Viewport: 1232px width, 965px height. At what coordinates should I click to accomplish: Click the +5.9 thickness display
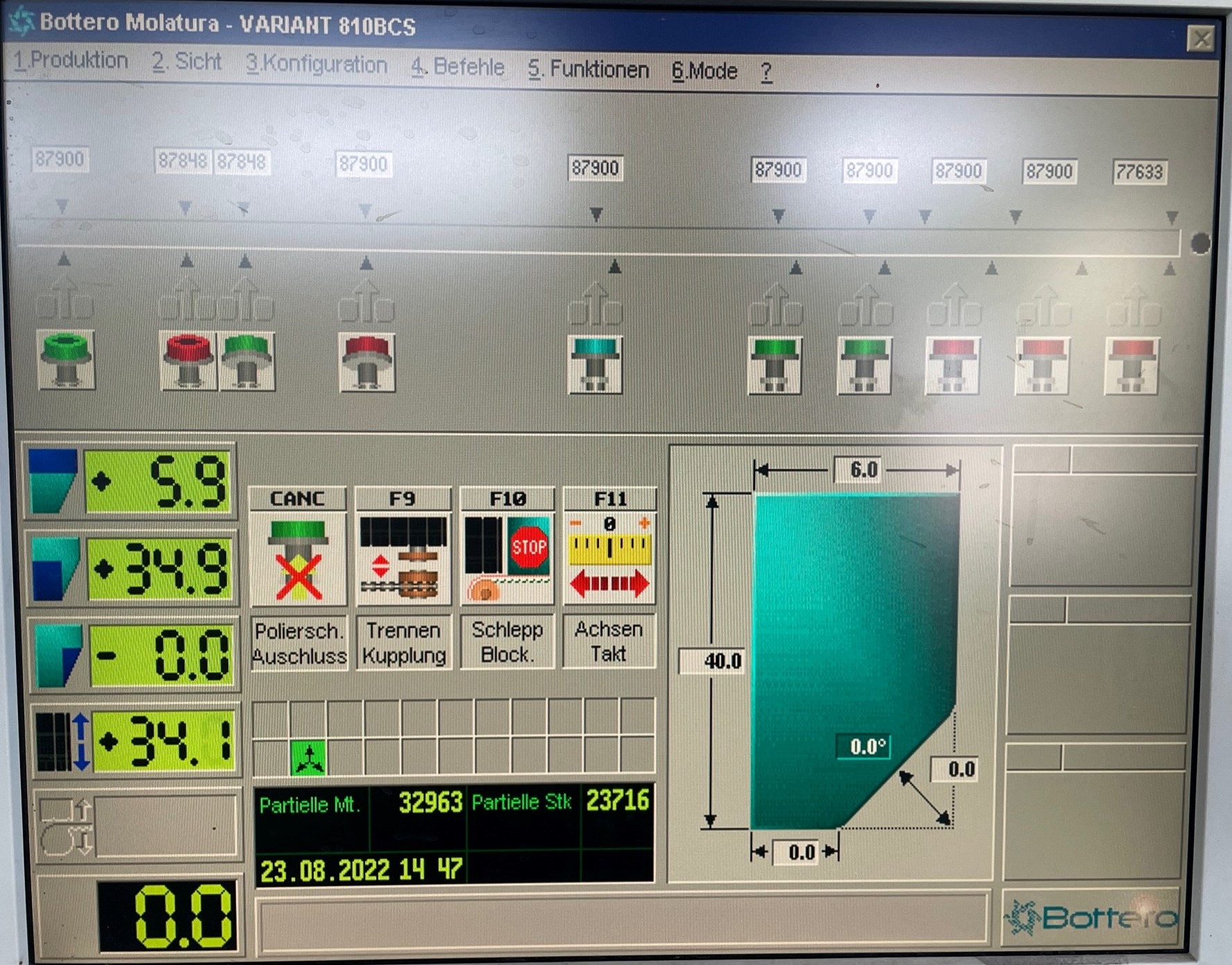(158, 482)
